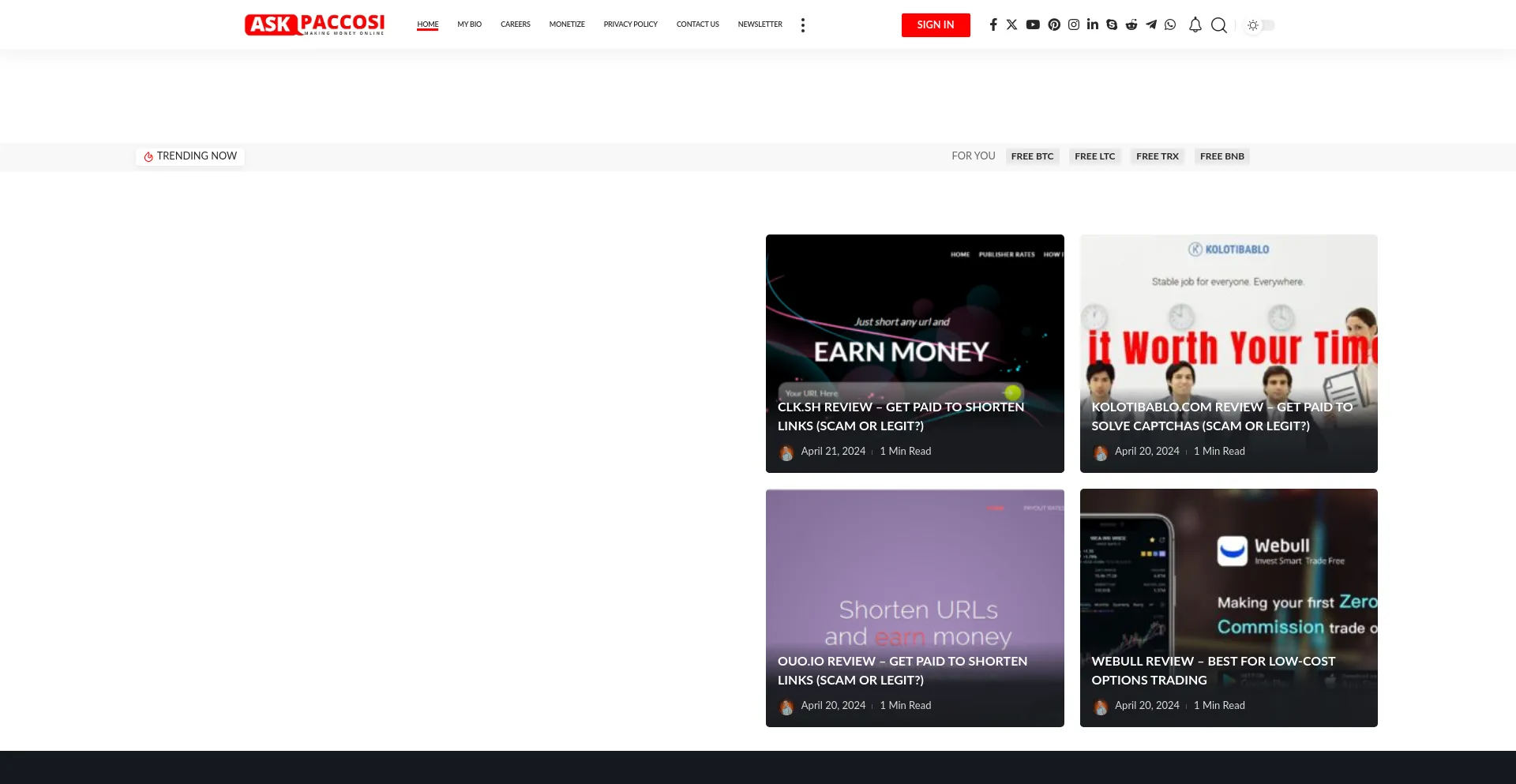Screen dimensions: 1516x784
Task: Open the Webull Review article title
Action: [1214, 670]
